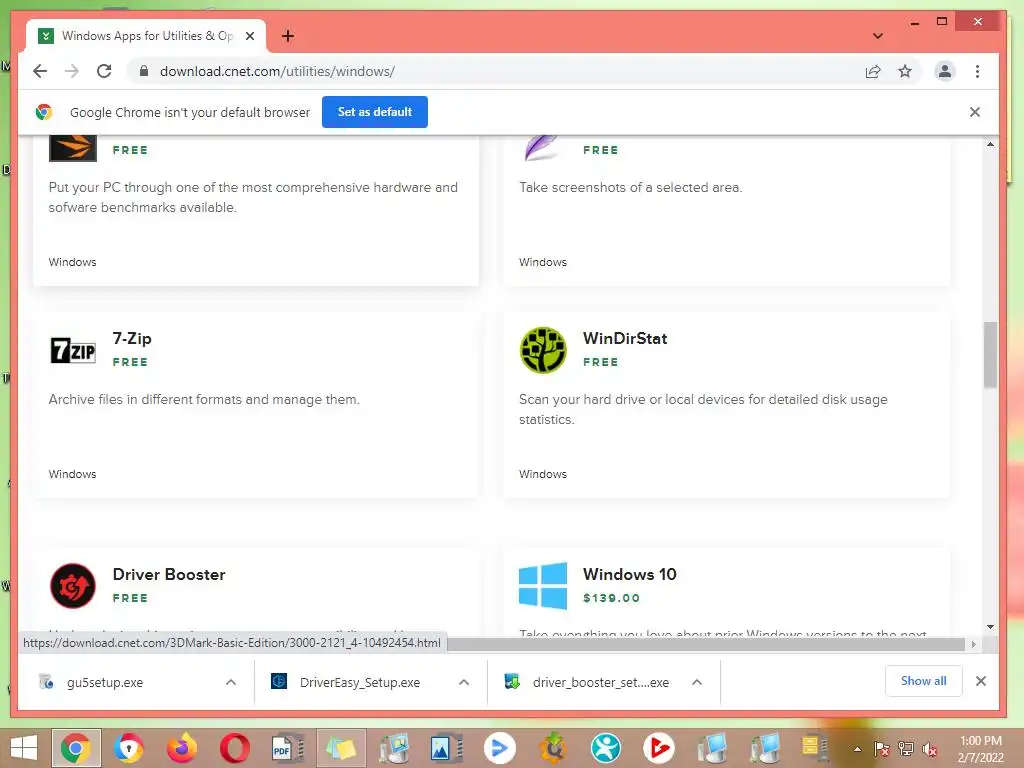Open the Windows 10 title link
This screenshot has height=768, width=1024.
tap(630, 574)
